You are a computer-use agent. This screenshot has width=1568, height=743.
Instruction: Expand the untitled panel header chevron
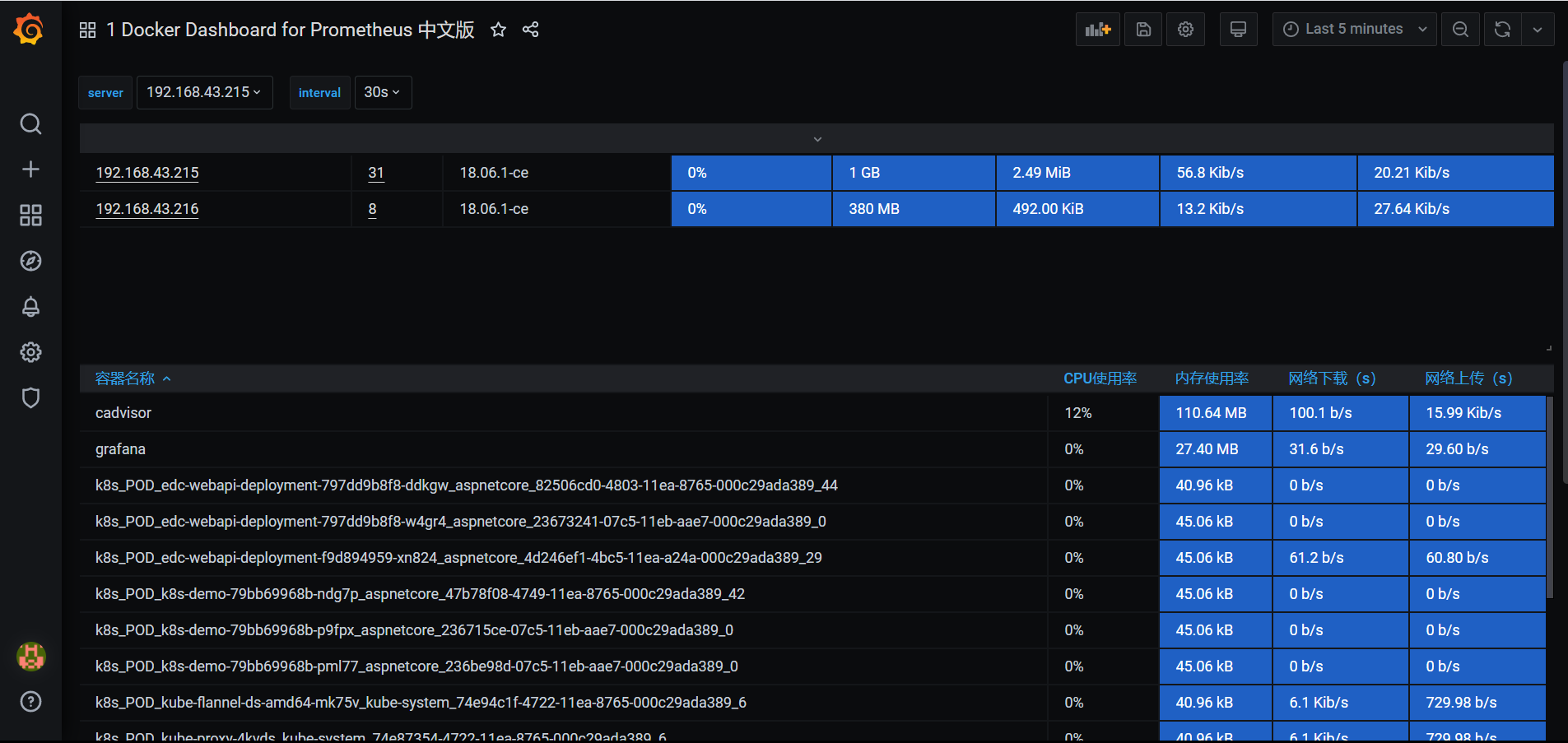pyautogui.click(x=817, y=139)
